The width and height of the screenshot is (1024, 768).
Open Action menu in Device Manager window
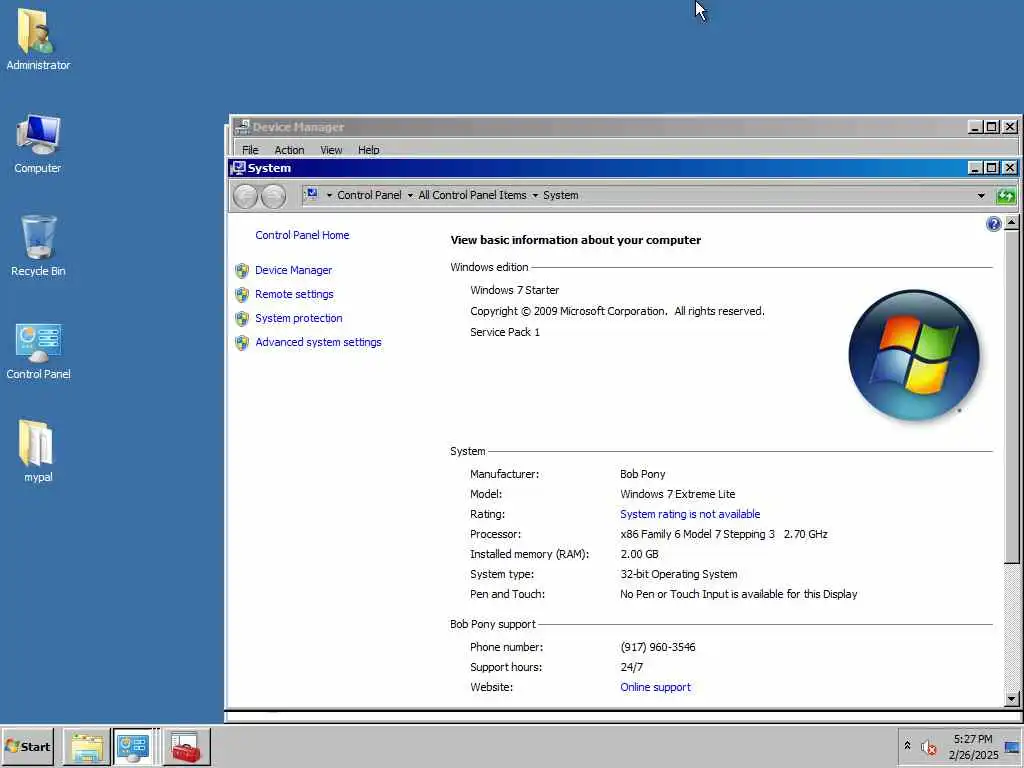(x=289, y=150)
